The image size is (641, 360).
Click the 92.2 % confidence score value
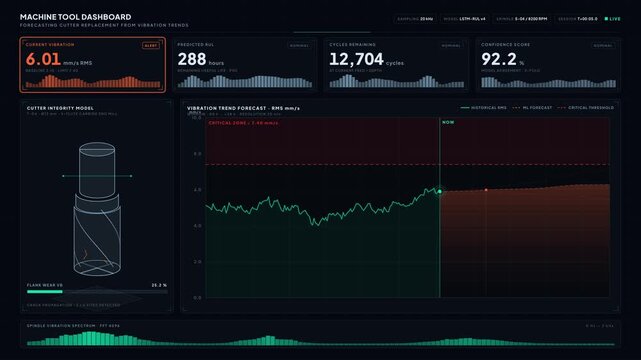pos(499,60)
